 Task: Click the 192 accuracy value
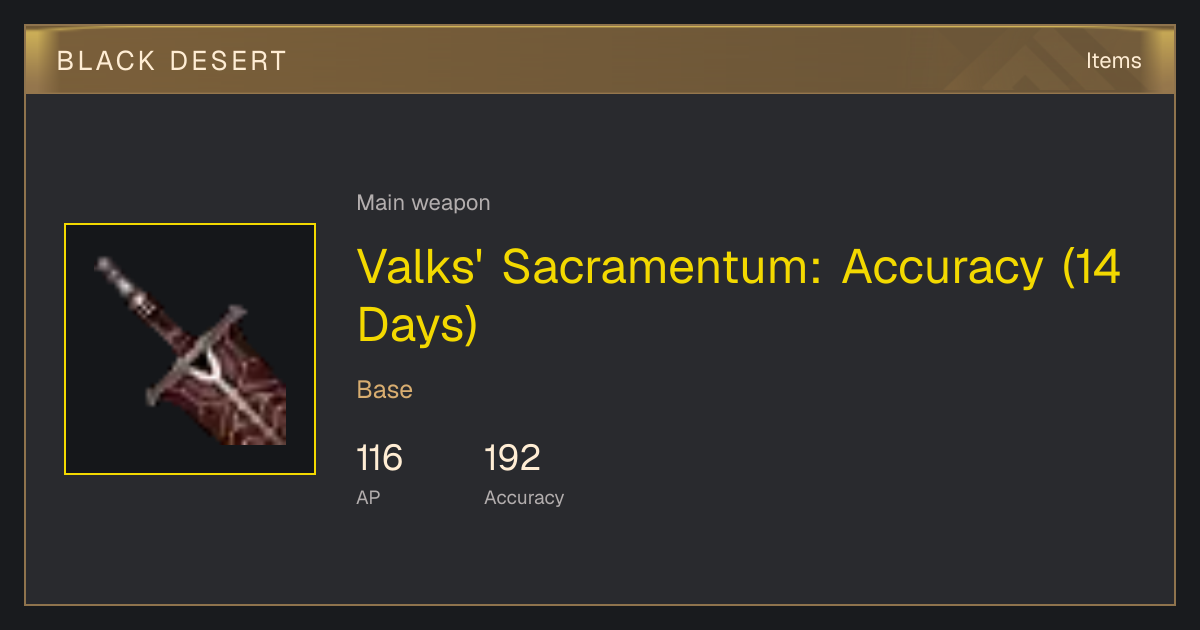point(512,459)
